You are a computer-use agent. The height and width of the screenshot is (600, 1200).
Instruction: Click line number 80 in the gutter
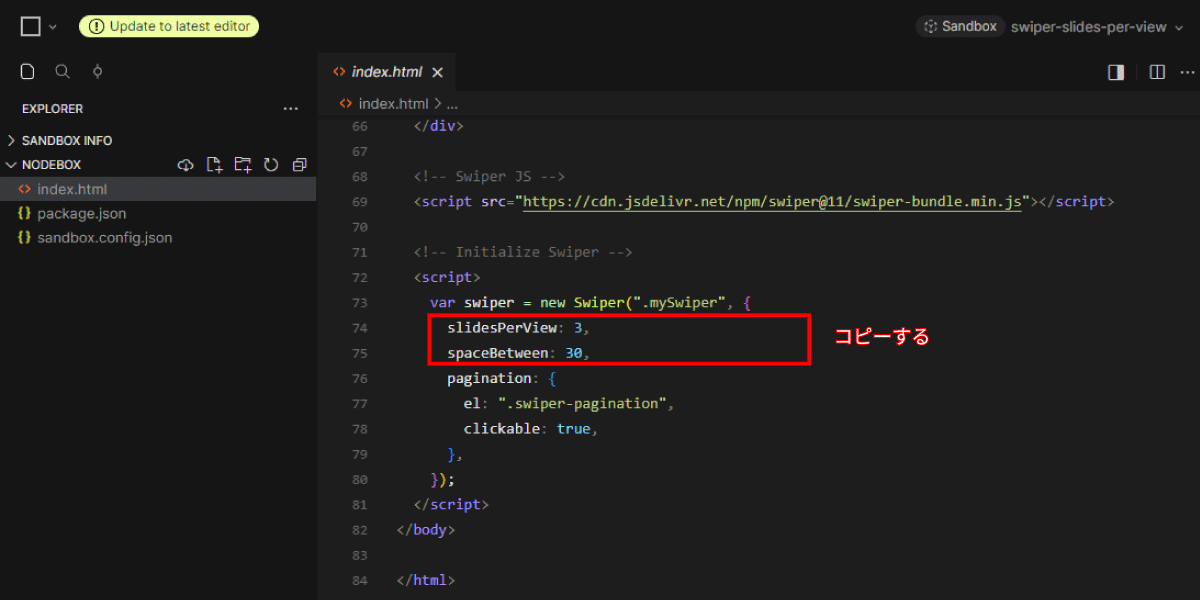[x=359, y=479]
